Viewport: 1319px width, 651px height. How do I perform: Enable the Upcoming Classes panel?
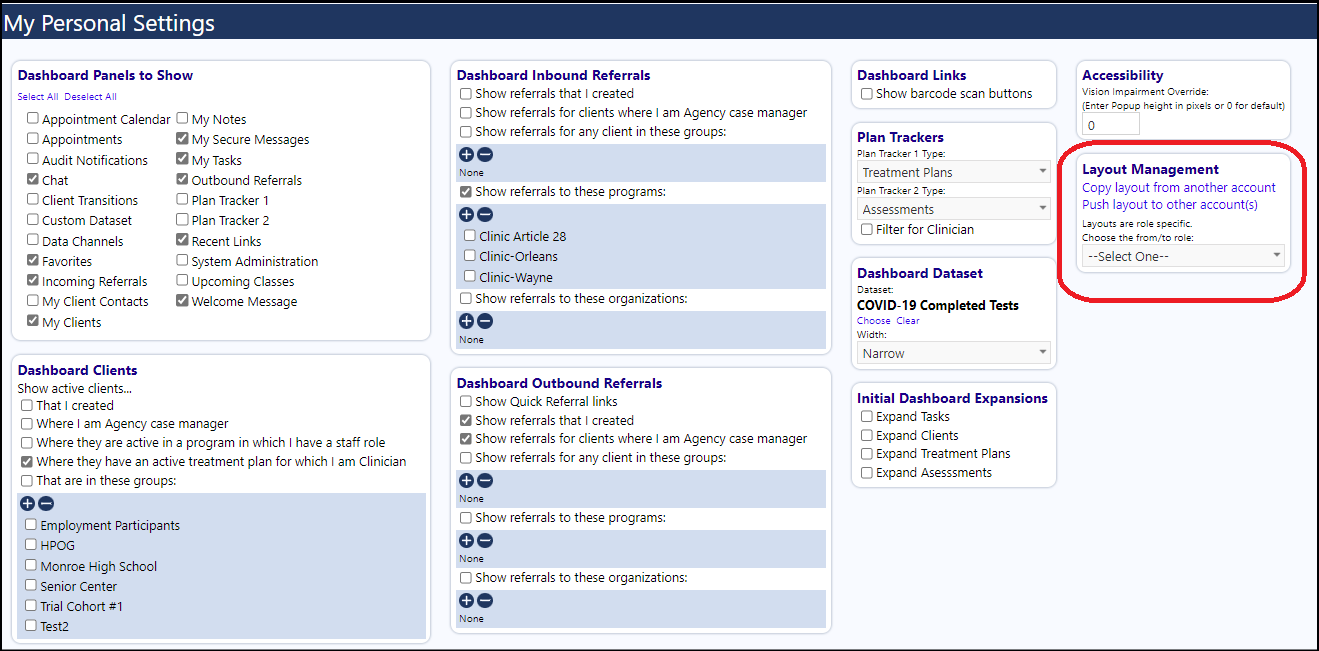[182, 281]
